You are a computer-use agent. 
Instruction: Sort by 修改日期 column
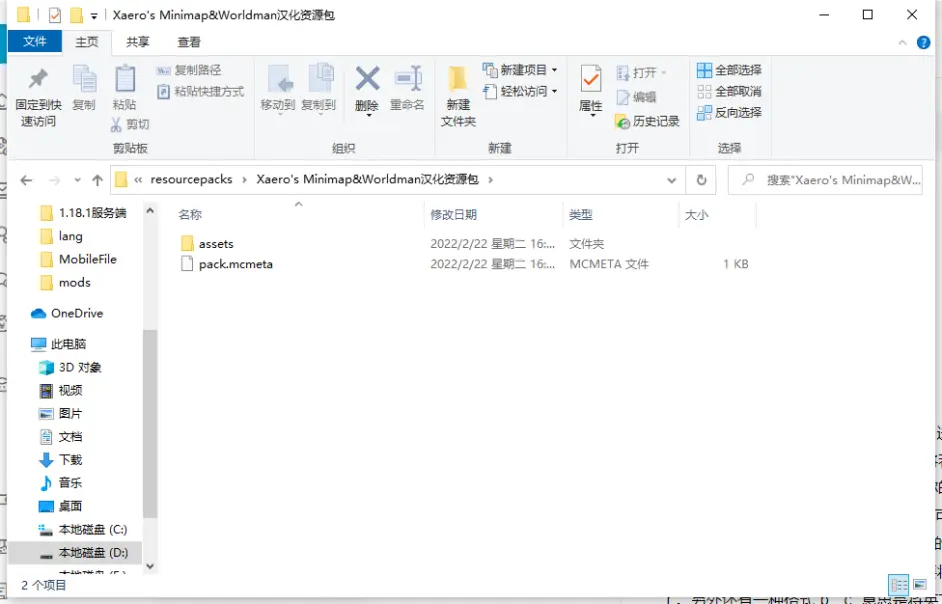click(454, 215)
